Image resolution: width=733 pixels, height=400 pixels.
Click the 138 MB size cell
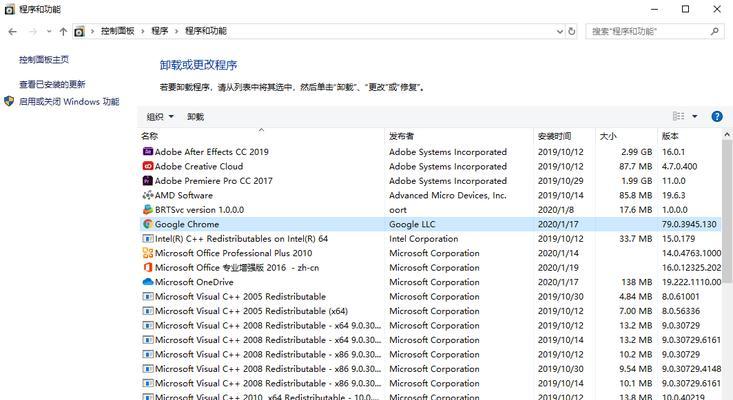click(x=637, y=282)
